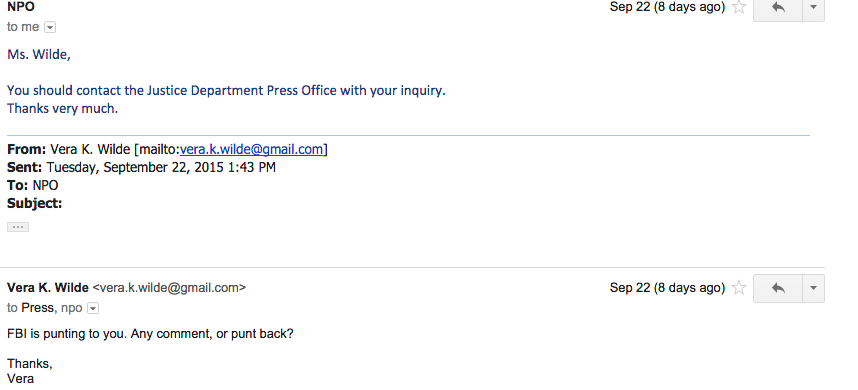Click the second Sep 22 timestamp
The image size is (858, 390).
click(667, 288)
